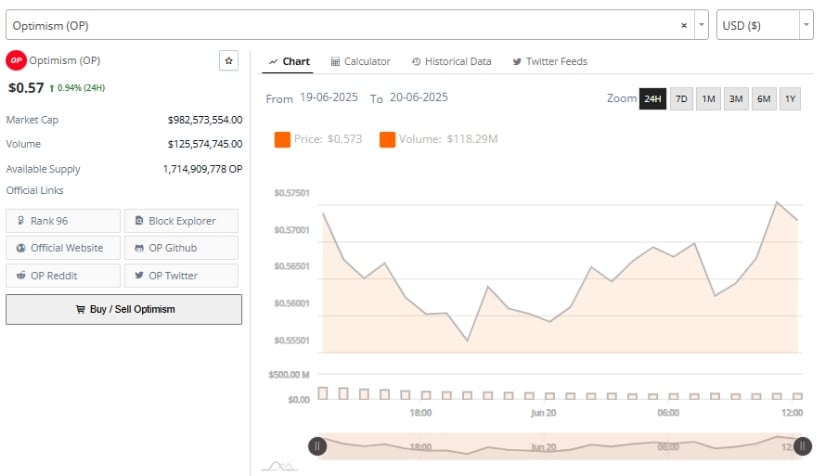825x476 pixels.
Task: Click the From date 19-06-2025 field
Action: coord(329,97)
